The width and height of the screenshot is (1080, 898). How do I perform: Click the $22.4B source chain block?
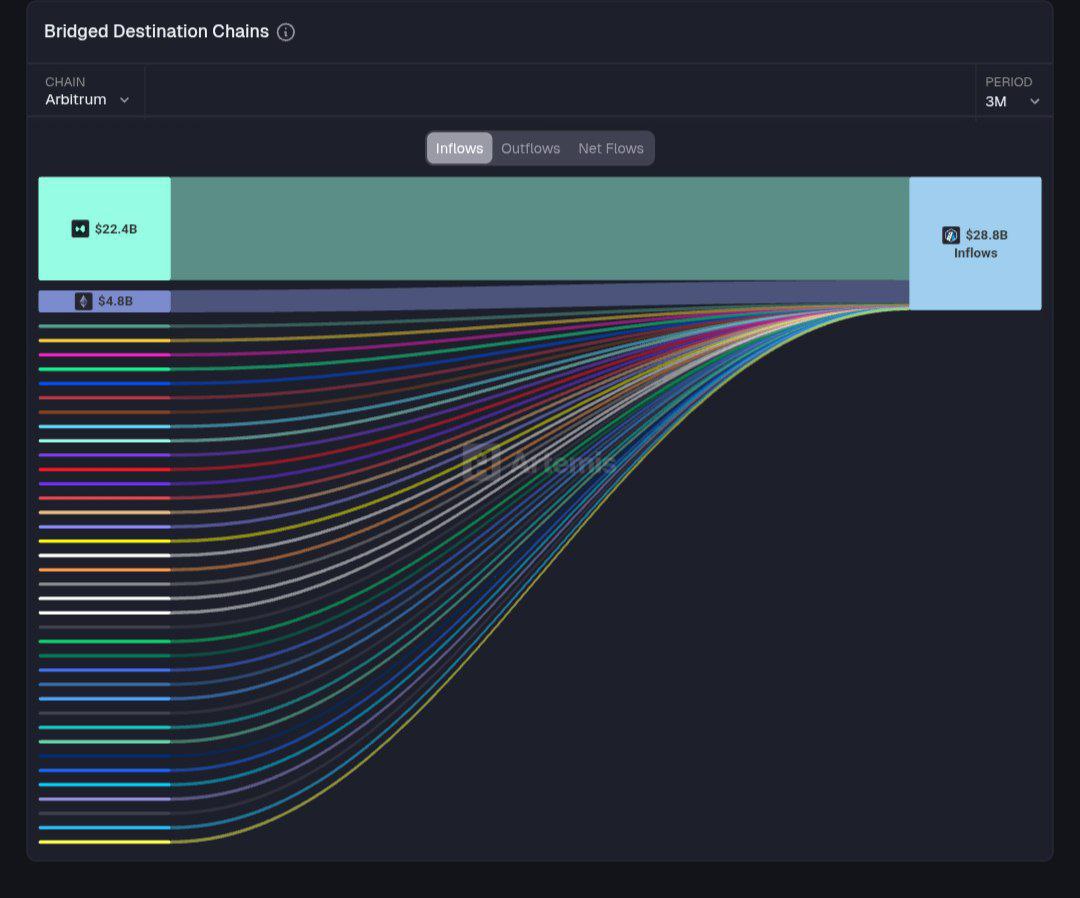[x=105, y=229]
